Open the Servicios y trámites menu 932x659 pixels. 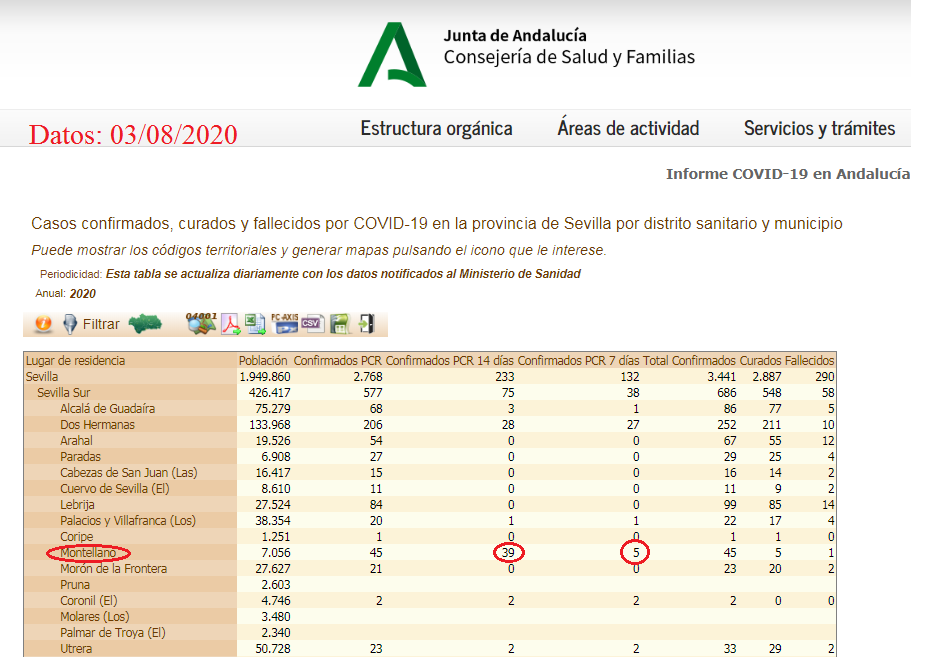pos(819,128)
